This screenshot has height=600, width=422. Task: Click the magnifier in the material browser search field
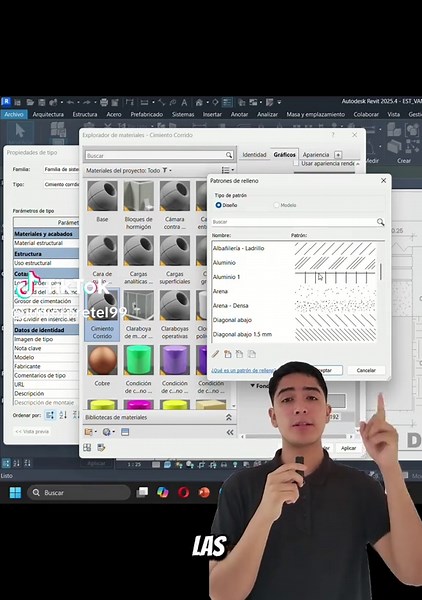[x=229, y=155]
